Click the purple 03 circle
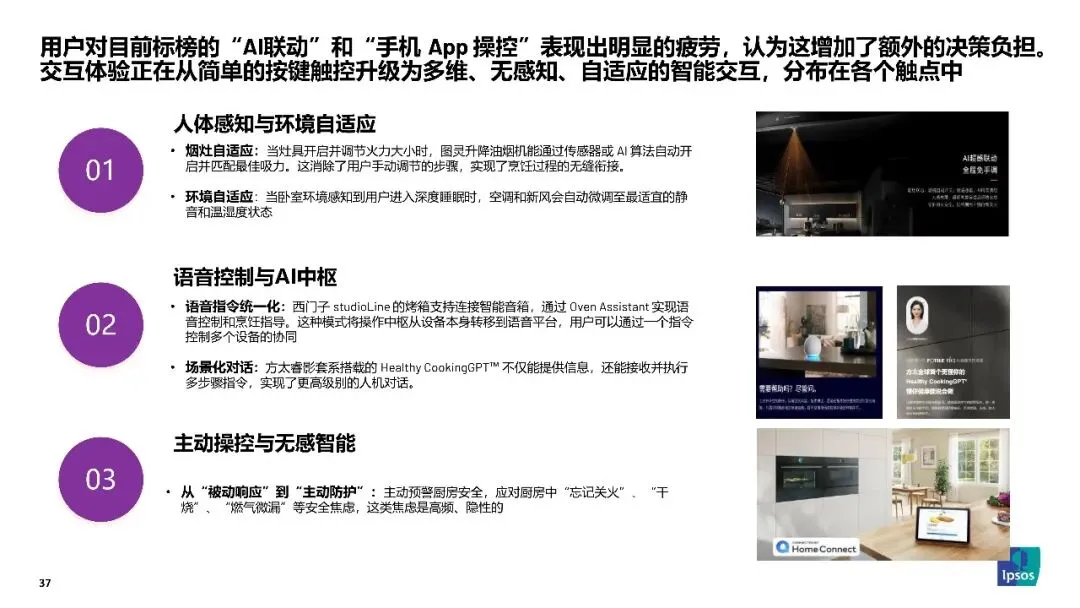This screenshot has width=1080, height=608. tap(101, 479)
